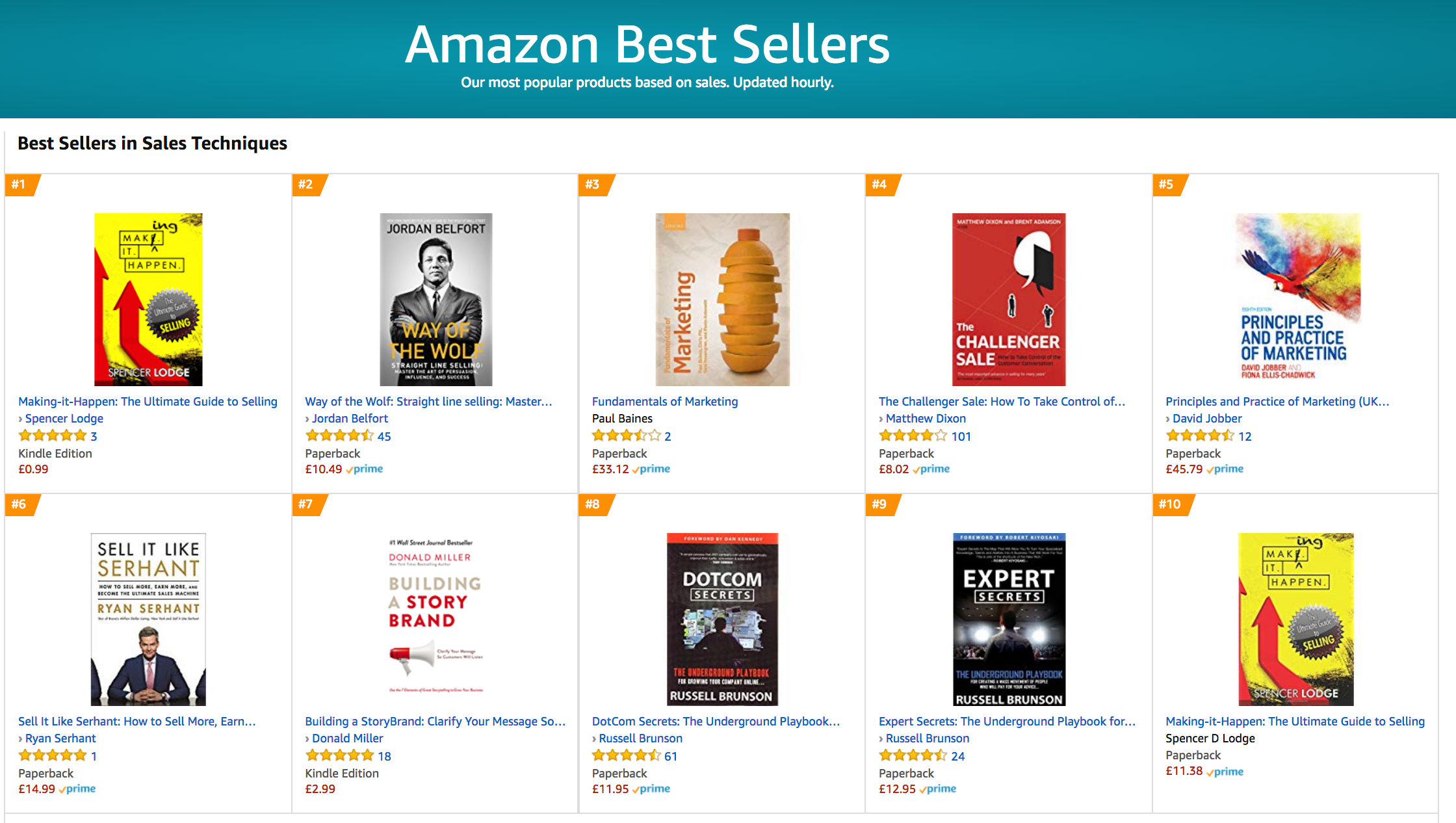Click the Building a StoryBrand cover image
This screenshot has width=1456, height=823.
[435, 620]
